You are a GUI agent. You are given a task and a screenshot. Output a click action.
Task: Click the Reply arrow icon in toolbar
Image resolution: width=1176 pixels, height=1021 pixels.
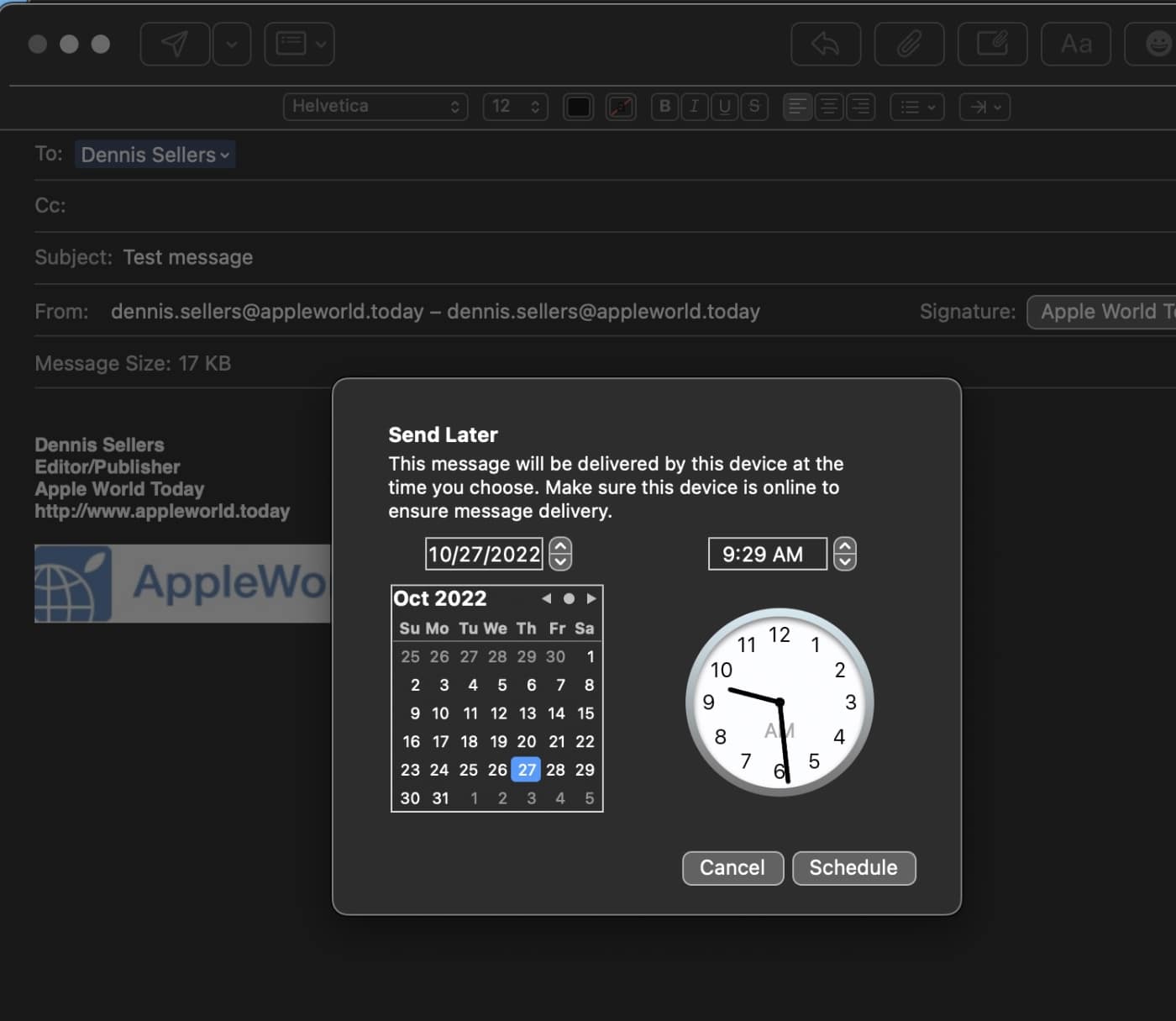(x=825, y=44)
